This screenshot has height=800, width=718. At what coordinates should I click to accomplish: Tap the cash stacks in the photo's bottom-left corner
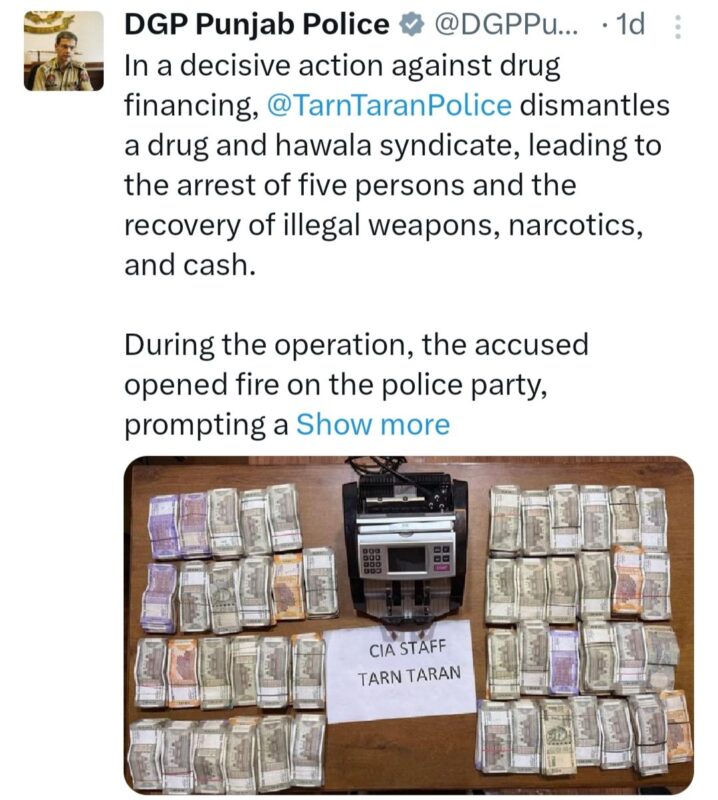(x=227, y=753)
